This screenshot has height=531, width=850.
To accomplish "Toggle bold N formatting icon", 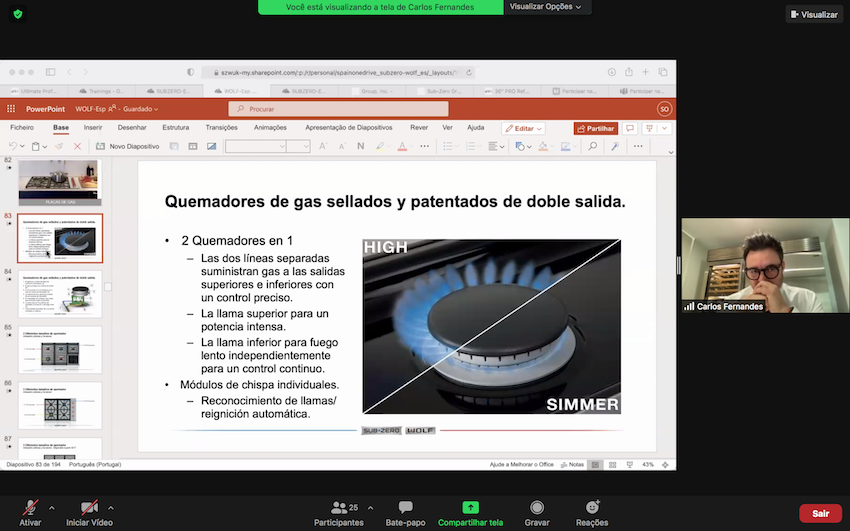I will point(360,146).
